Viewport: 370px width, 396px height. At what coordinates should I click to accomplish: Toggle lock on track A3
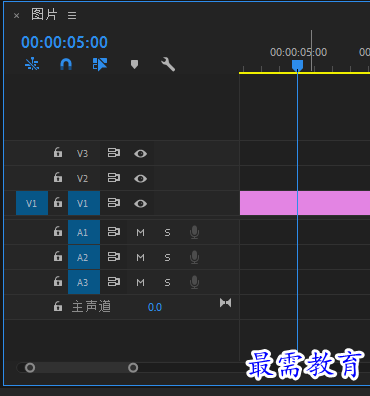click(x=58, y=282)
